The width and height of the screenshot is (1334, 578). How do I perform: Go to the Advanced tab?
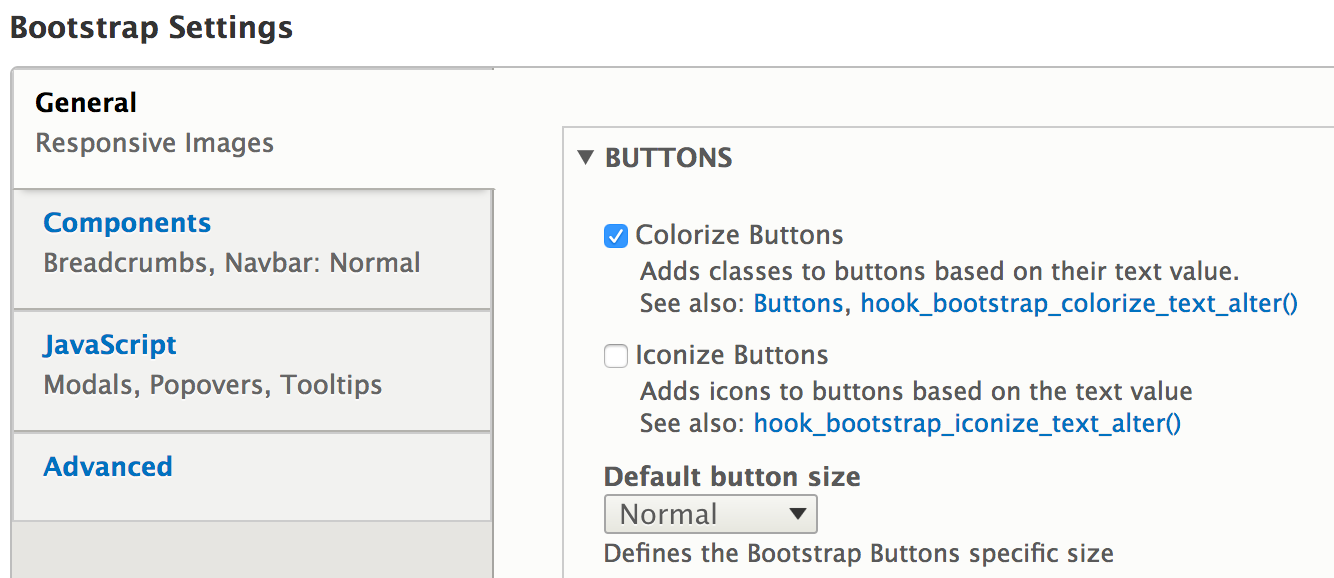108,467
